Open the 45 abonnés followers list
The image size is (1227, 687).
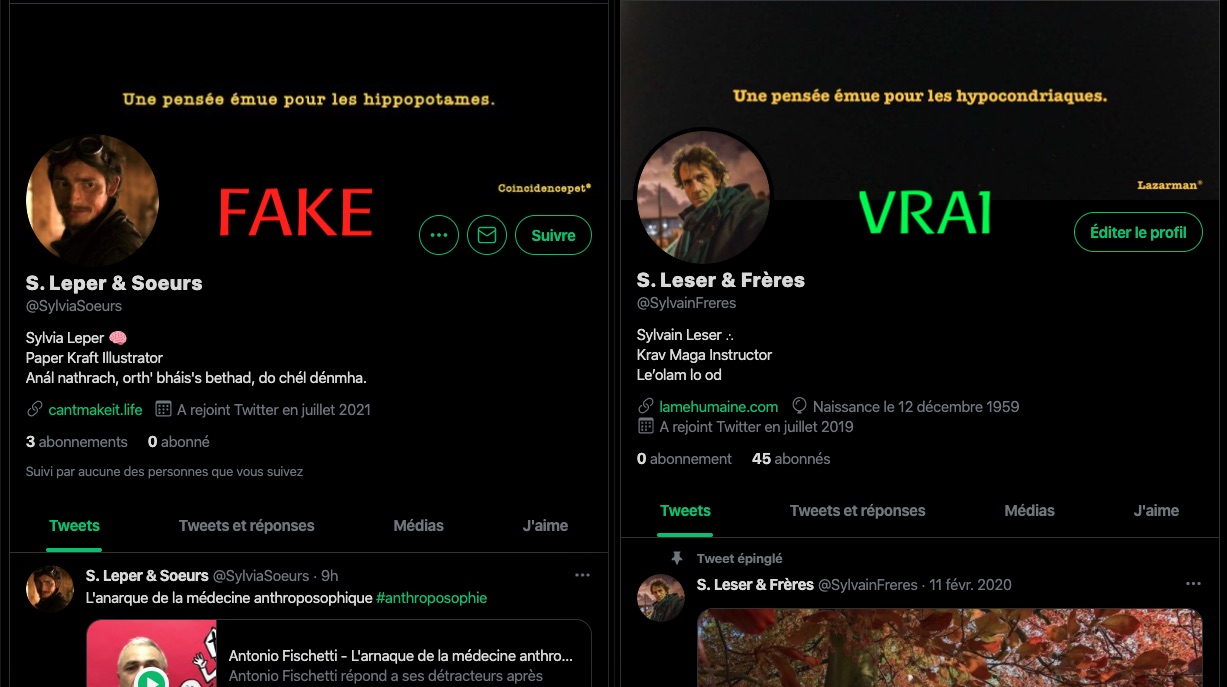(x=791, y=459)
